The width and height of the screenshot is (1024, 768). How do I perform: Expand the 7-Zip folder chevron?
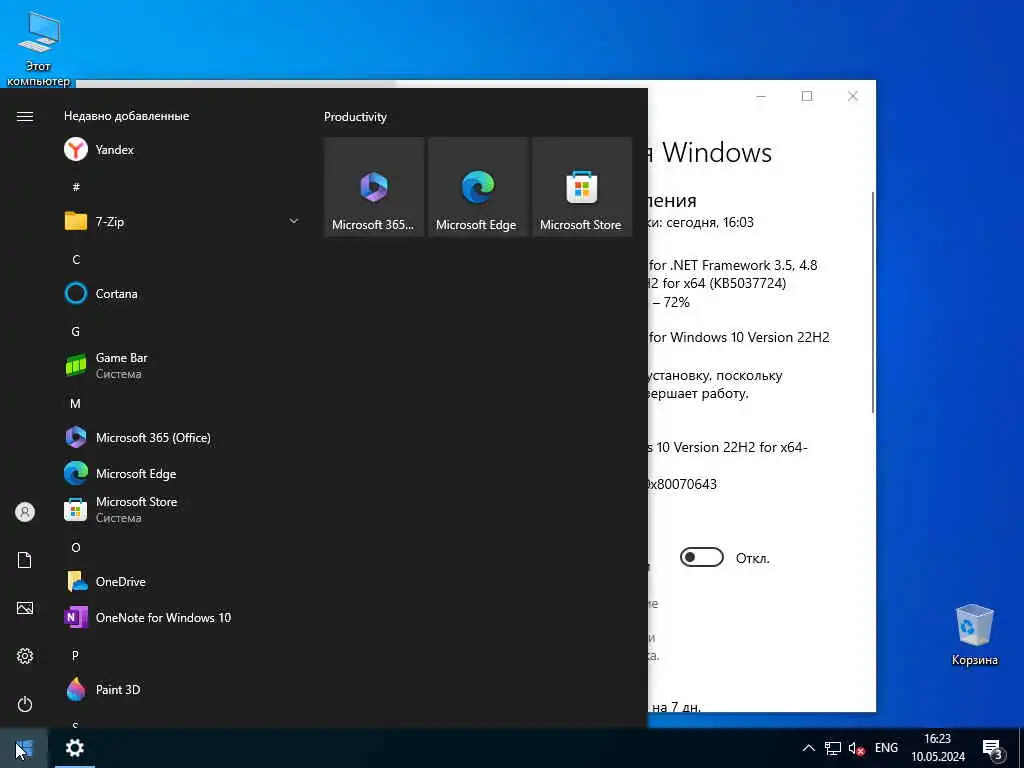pos(294,221)
